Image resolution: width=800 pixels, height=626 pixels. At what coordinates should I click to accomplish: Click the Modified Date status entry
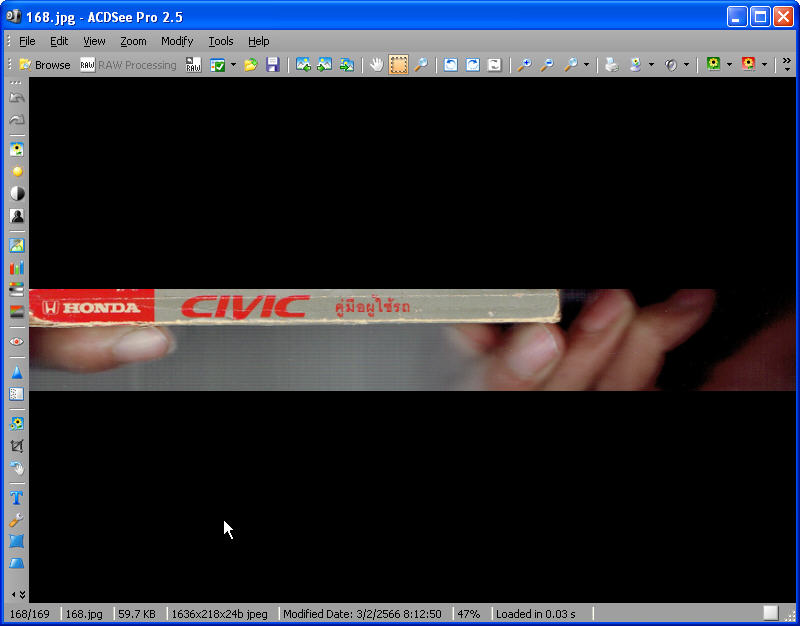click(x=363, y=614)
